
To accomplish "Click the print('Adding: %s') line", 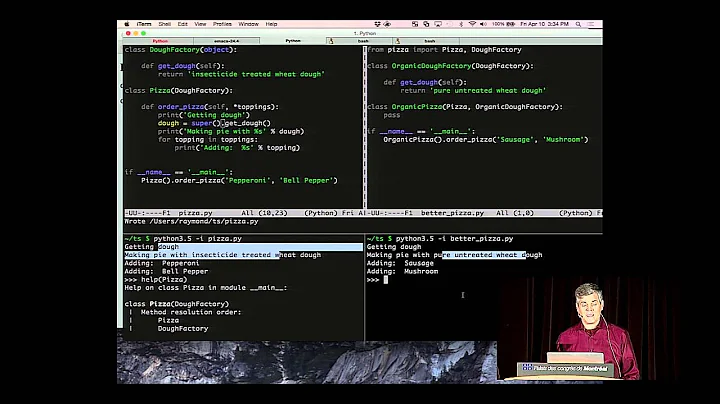I will point(237,148).
